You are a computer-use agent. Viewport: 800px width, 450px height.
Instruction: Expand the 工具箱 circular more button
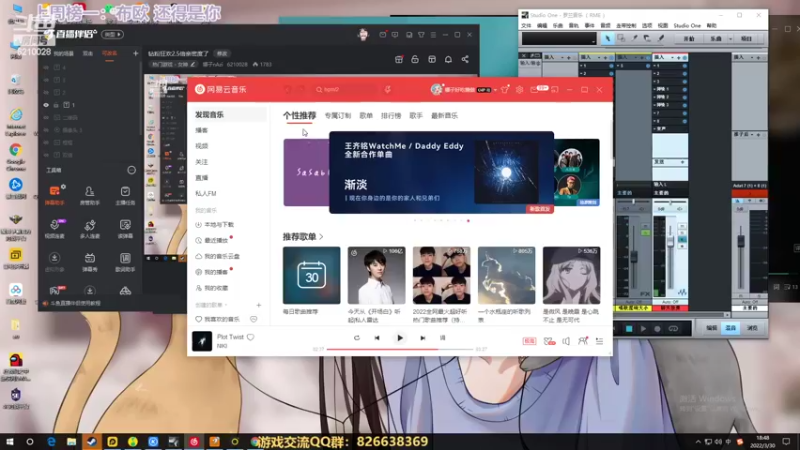[132, 170]
